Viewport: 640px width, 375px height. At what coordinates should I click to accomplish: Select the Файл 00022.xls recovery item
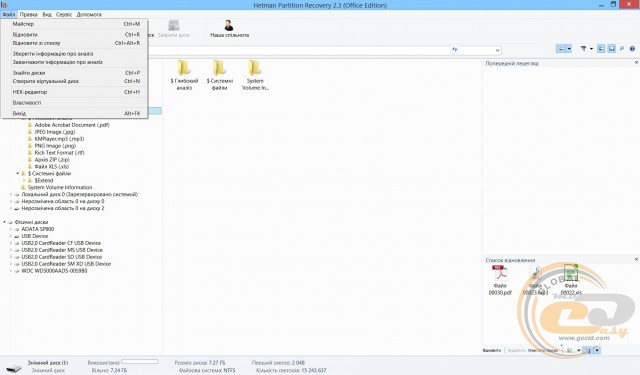tap(571, 280)
